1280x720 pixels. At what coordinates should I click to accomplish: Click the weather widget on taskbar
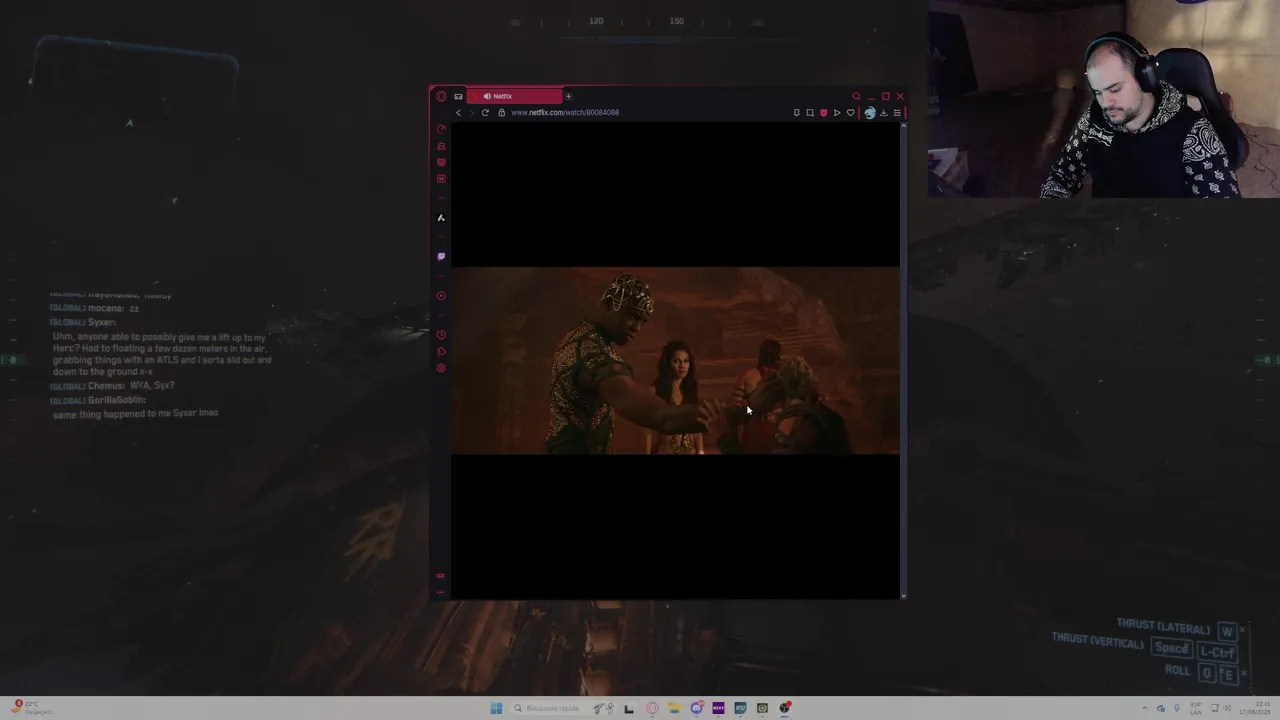tap(33, 708)
